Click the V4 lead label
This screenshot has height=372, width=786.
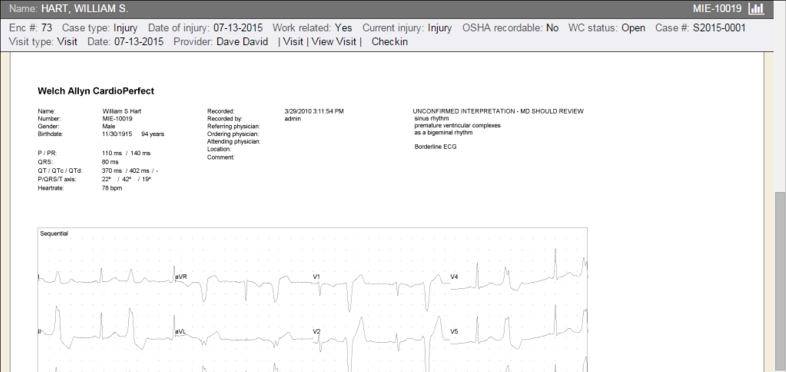[x=454, y=277]
